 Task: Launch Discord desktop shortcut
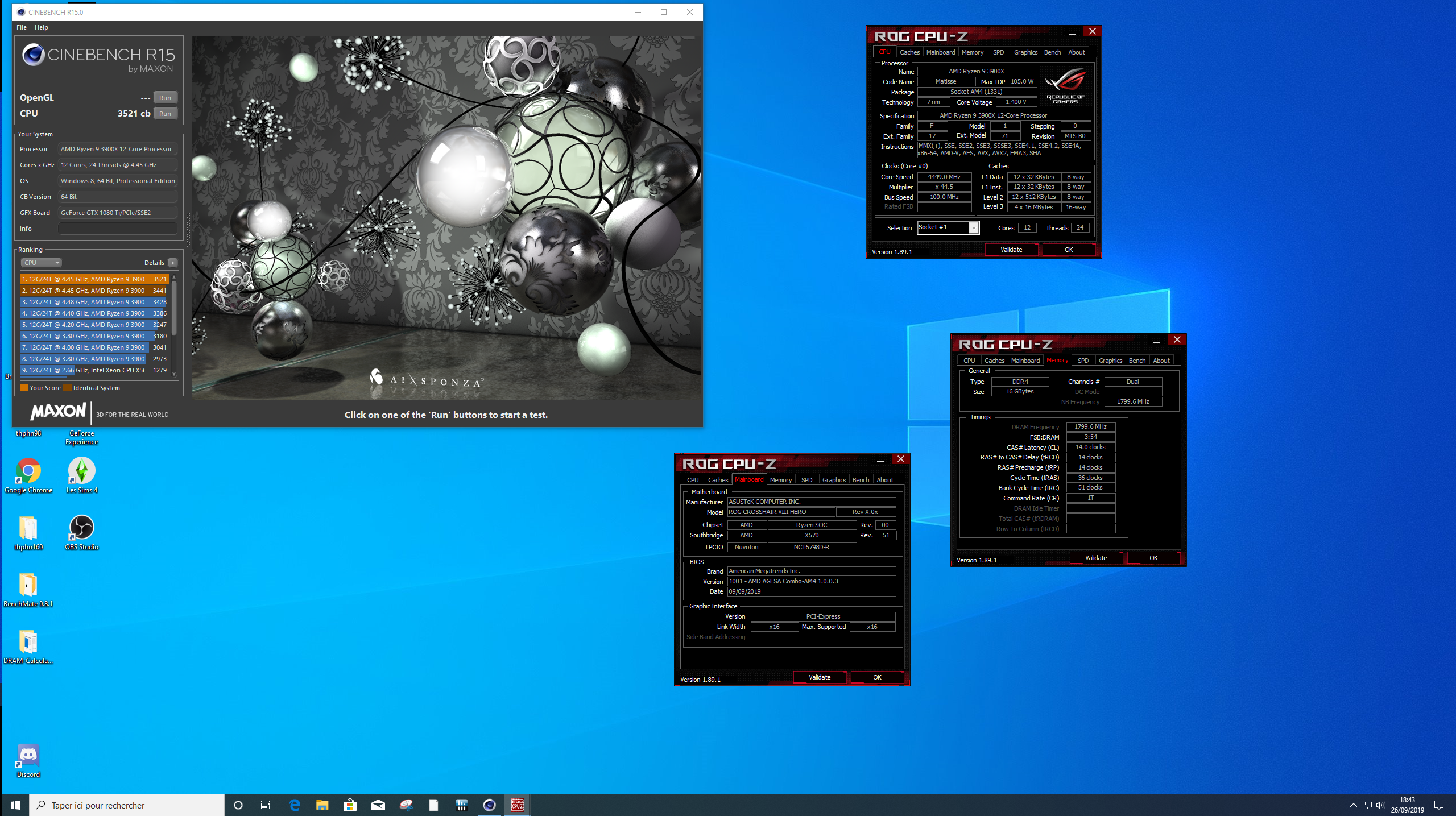point(28,760)
